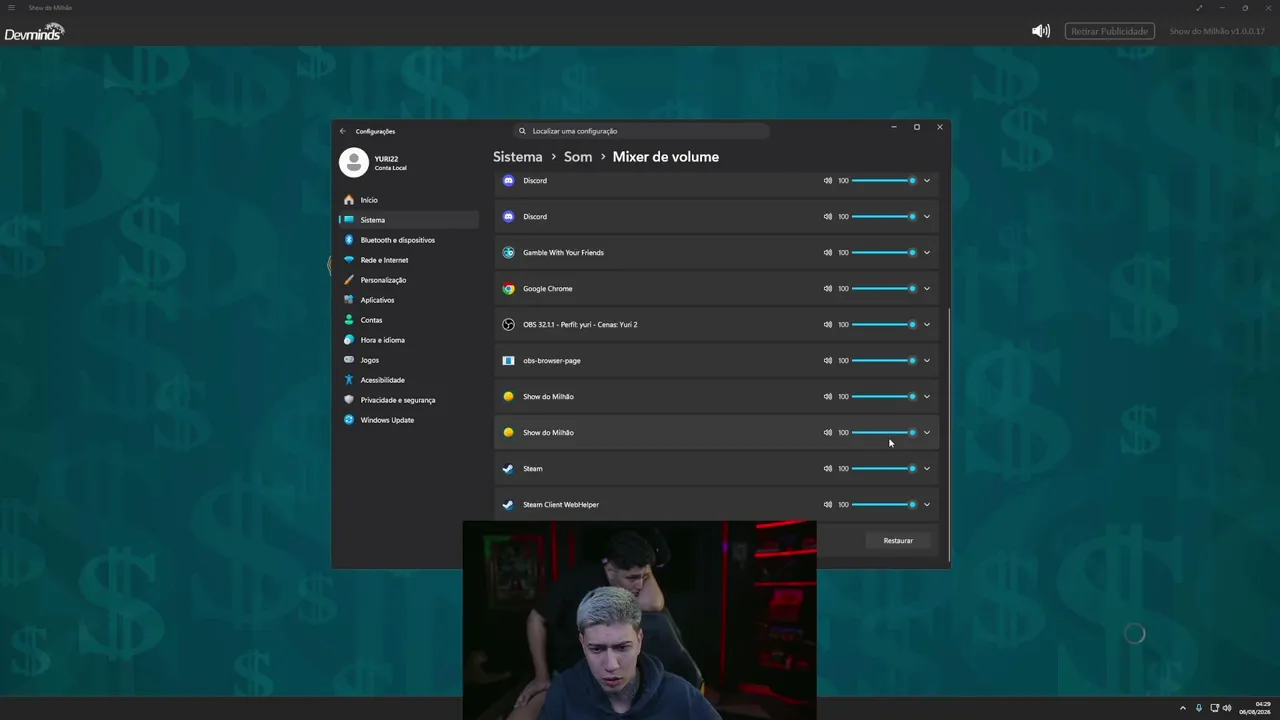This screenshot has width=1280, height=720.
Task: Select Sistema in the settings sidebar
Action: pyautogui.click(x=408, y=220)
